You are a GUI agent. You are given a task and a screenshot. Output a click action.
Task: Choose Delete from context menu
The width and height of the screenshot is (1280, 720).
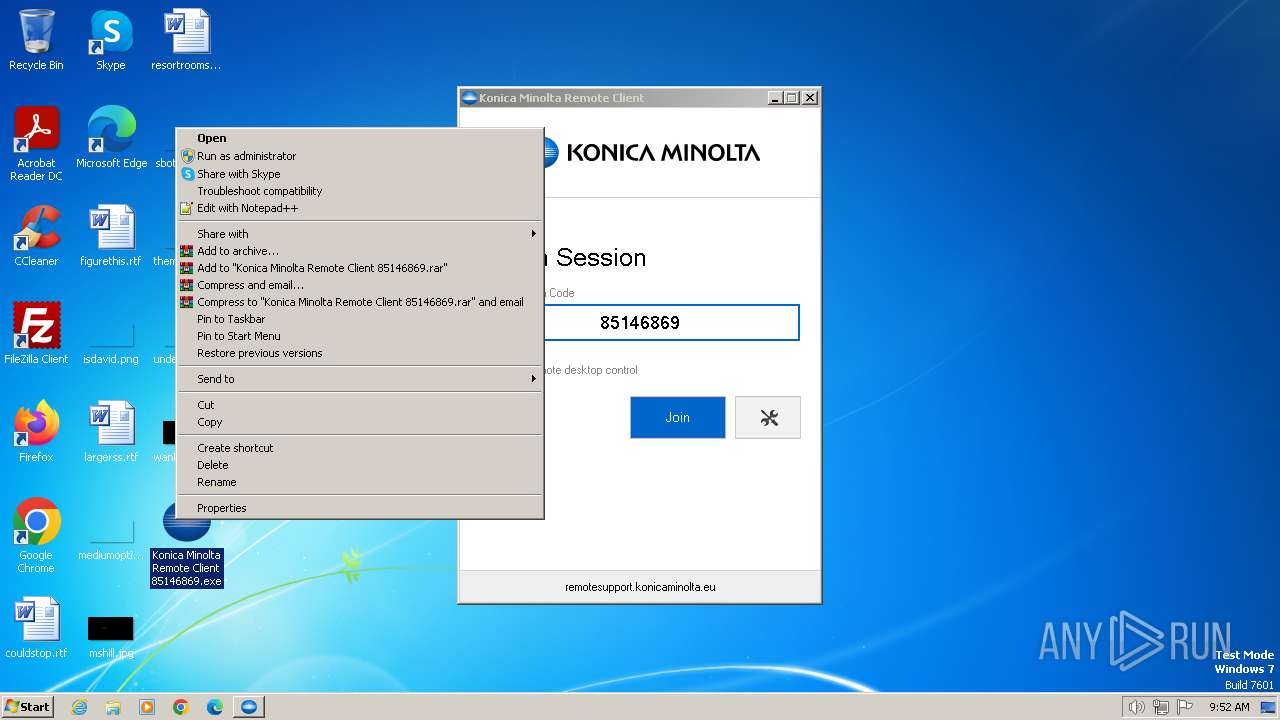(x=360, y=465)
